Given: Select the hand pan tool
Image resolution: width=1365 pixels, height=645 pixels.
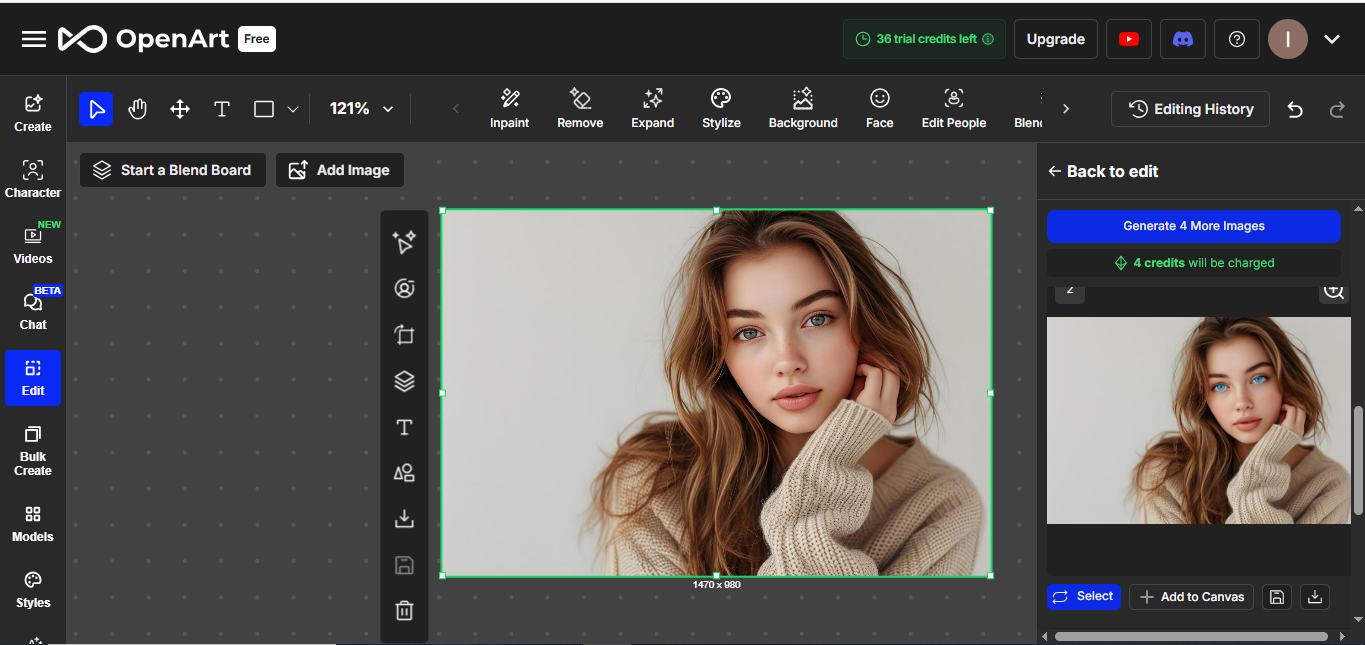Looking at the screenshot, I should [138, 109].
